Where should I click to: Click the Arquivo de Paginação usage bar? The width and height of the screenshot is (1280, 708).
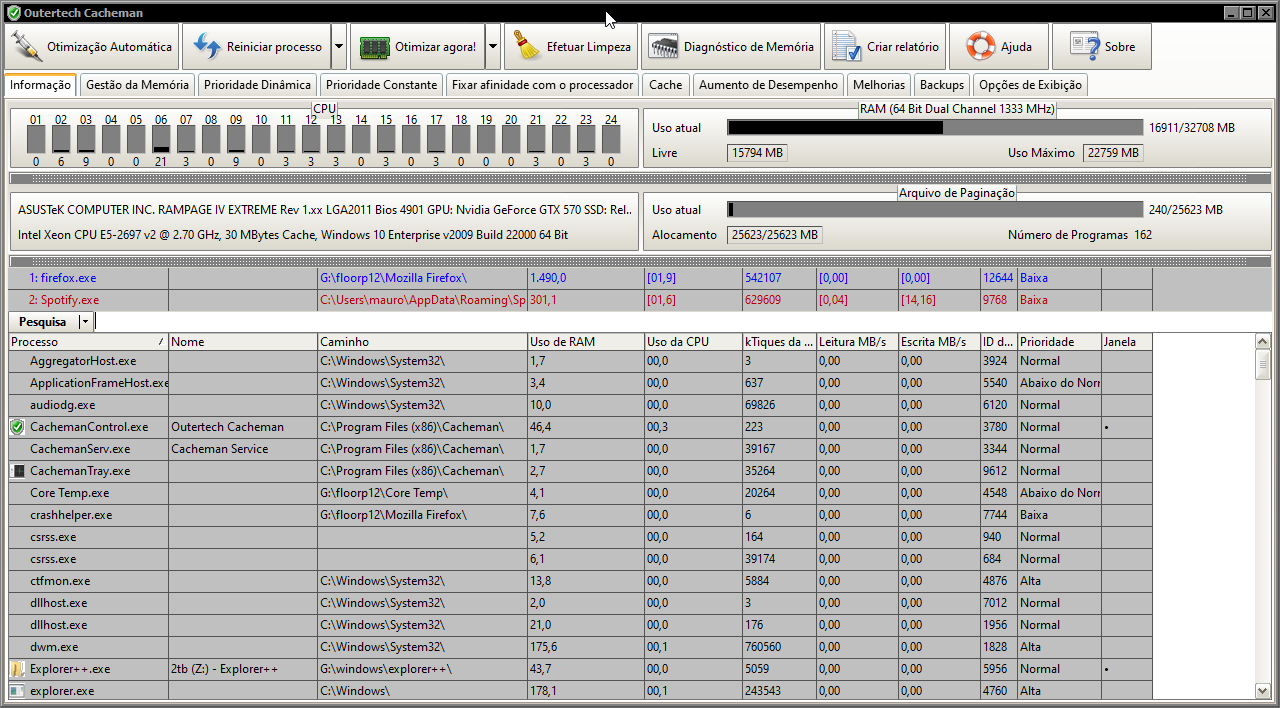pos(935,210)
